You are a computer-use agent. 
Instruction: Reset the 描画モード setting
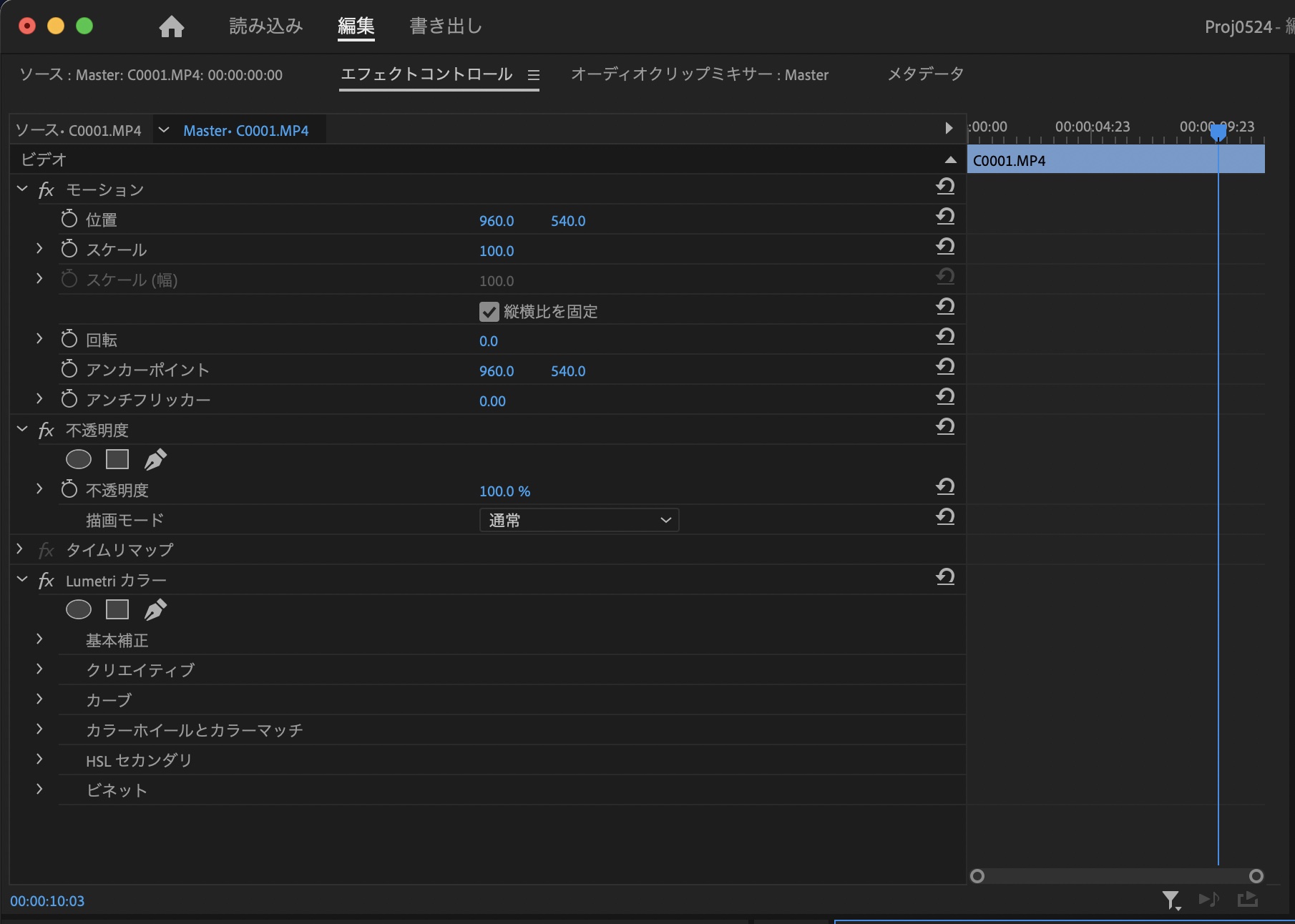pyautogui.click(x=945, y=517)
